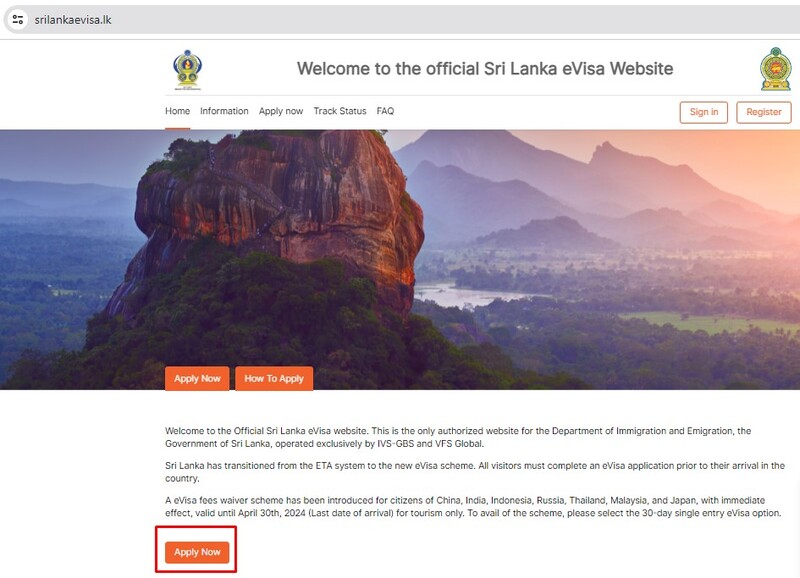Image resolution: width=800 pixels, height=578 pixels.
Task: Click the ETA transition notice paragraph
Action: pyautogui.click(x=474, y=472)
